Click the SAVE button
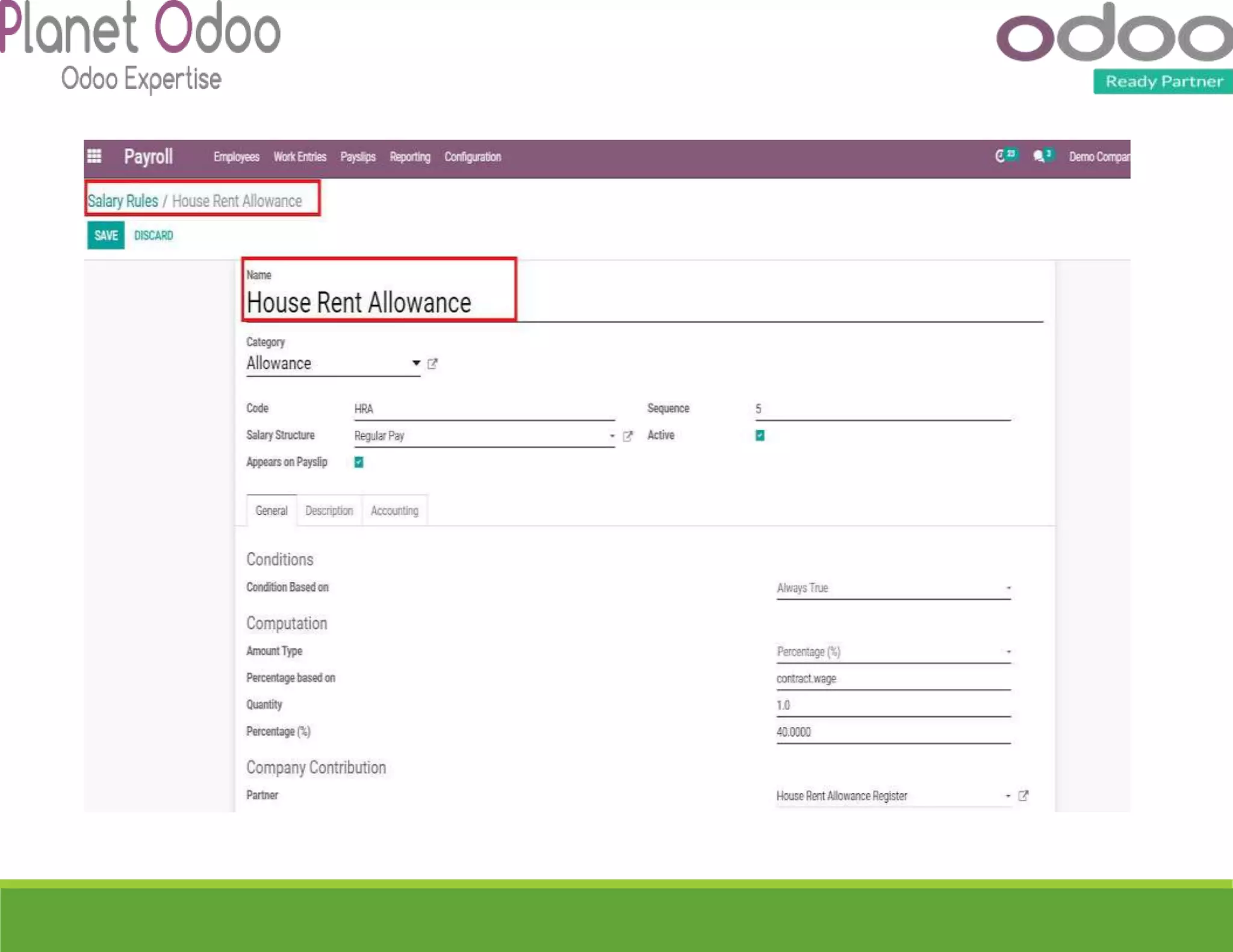 (x=106, y=235)
